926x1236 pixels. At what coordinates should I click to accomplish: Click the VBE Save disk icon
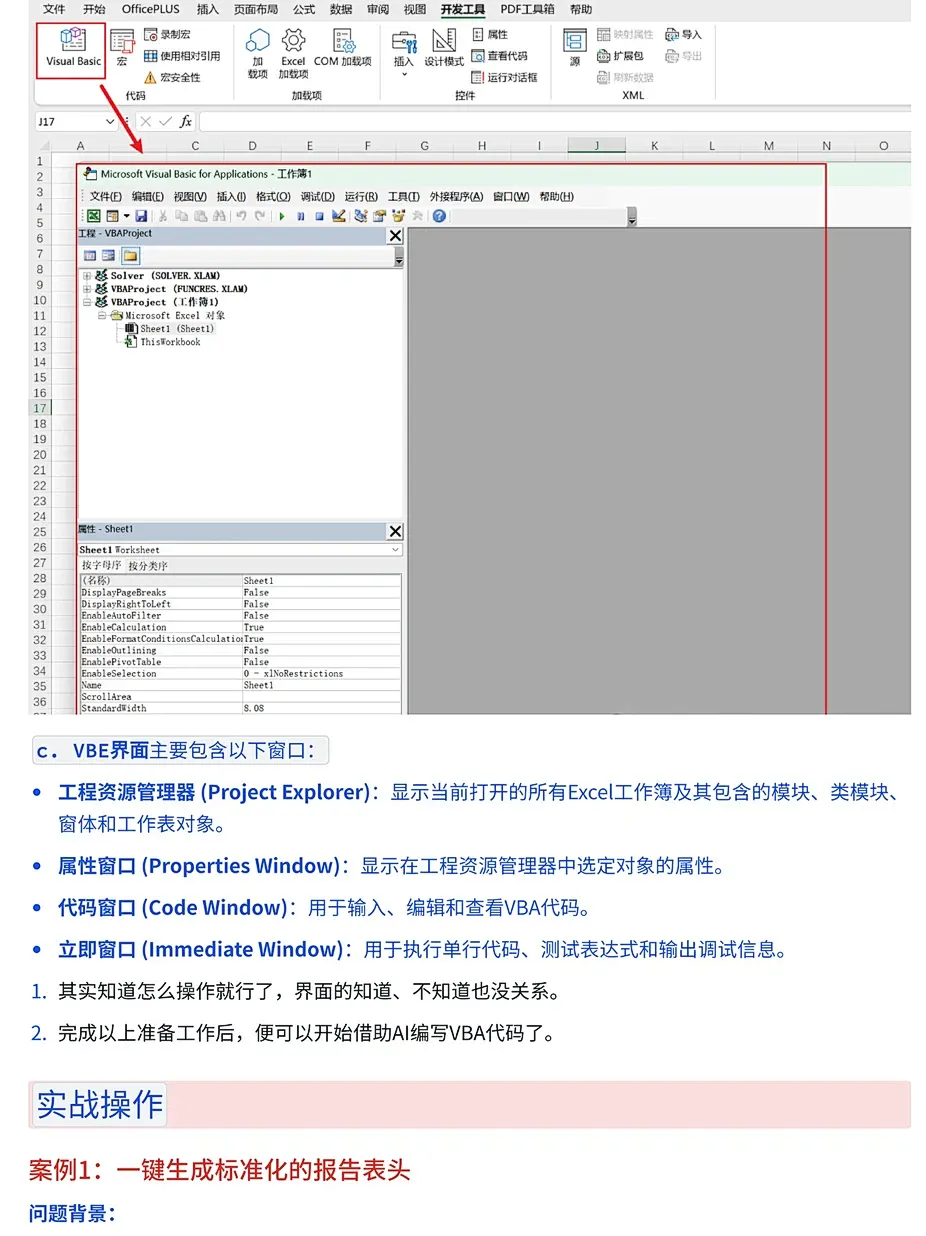pos(141,216)
